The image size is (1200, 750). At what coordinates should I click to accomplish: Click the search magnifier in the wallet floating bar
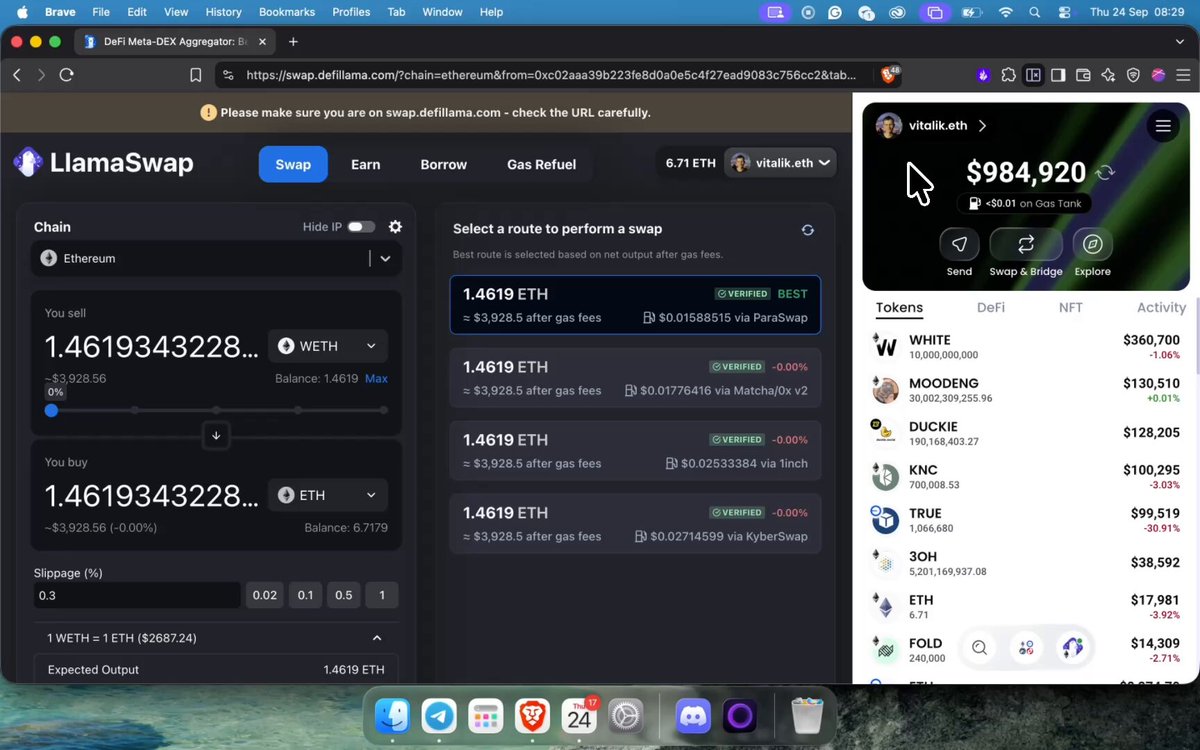pos(979,648)
